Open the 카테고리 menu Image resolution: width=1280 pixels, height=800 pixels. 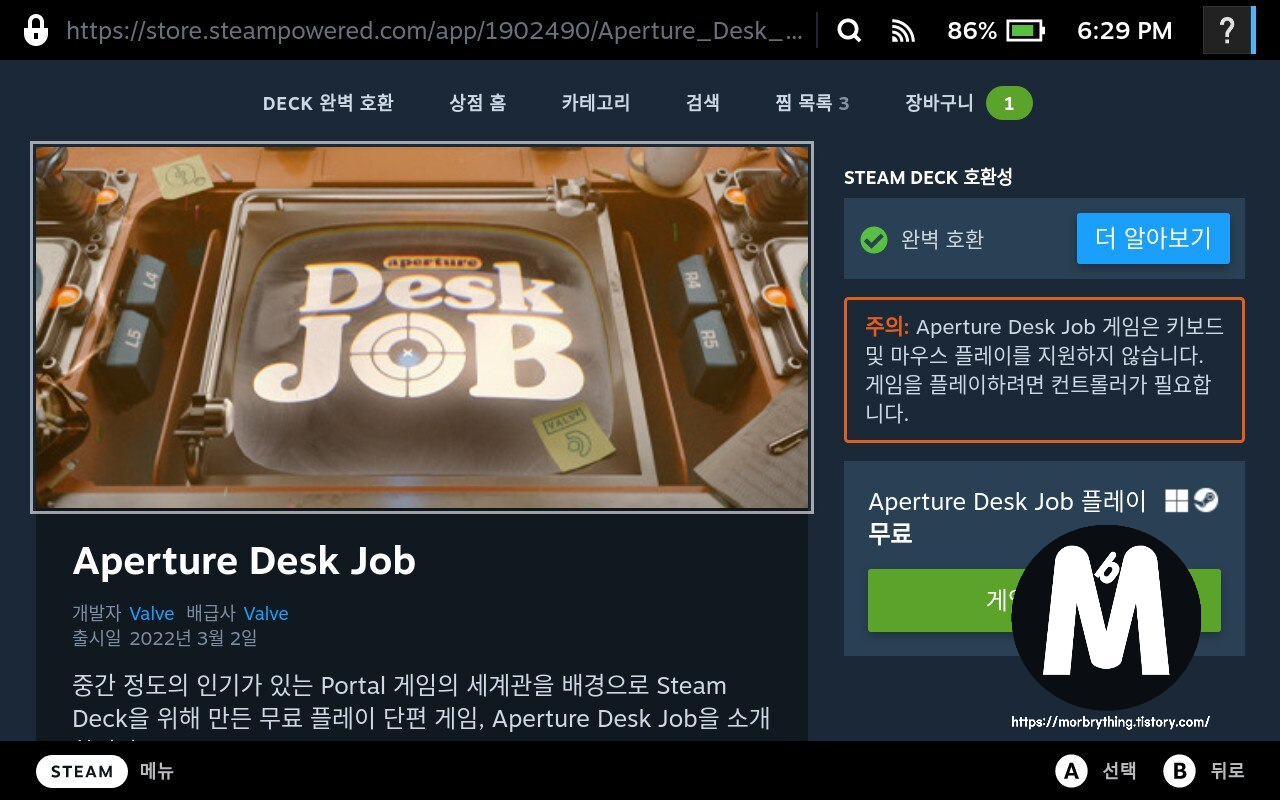tap(596, 103)
